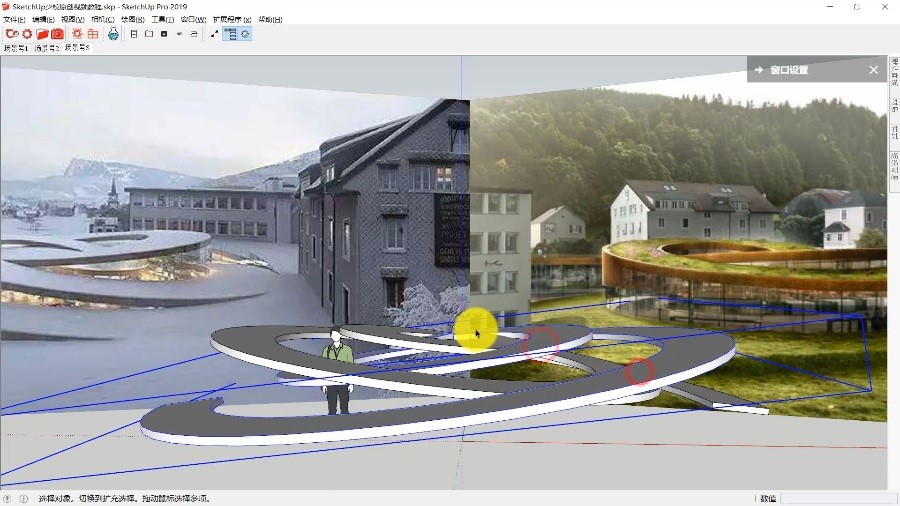This screenshot has height=506, width=900.
Task: Click the first red V-Ray toolbar icon
Action: pos(12,34)
